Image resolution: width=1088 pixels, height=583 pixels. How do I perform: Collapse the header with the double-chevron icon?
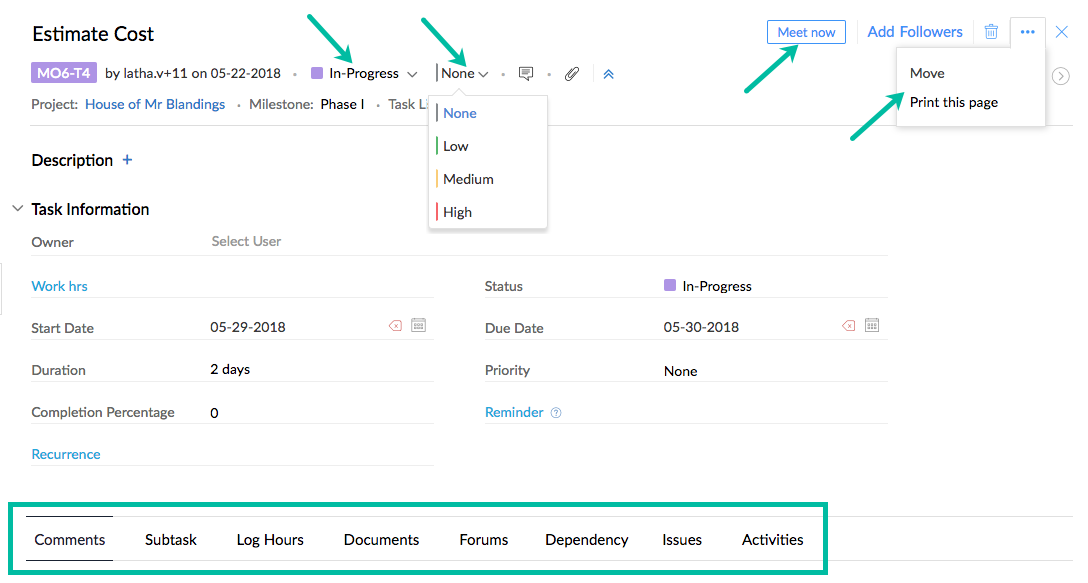[608, 73]
